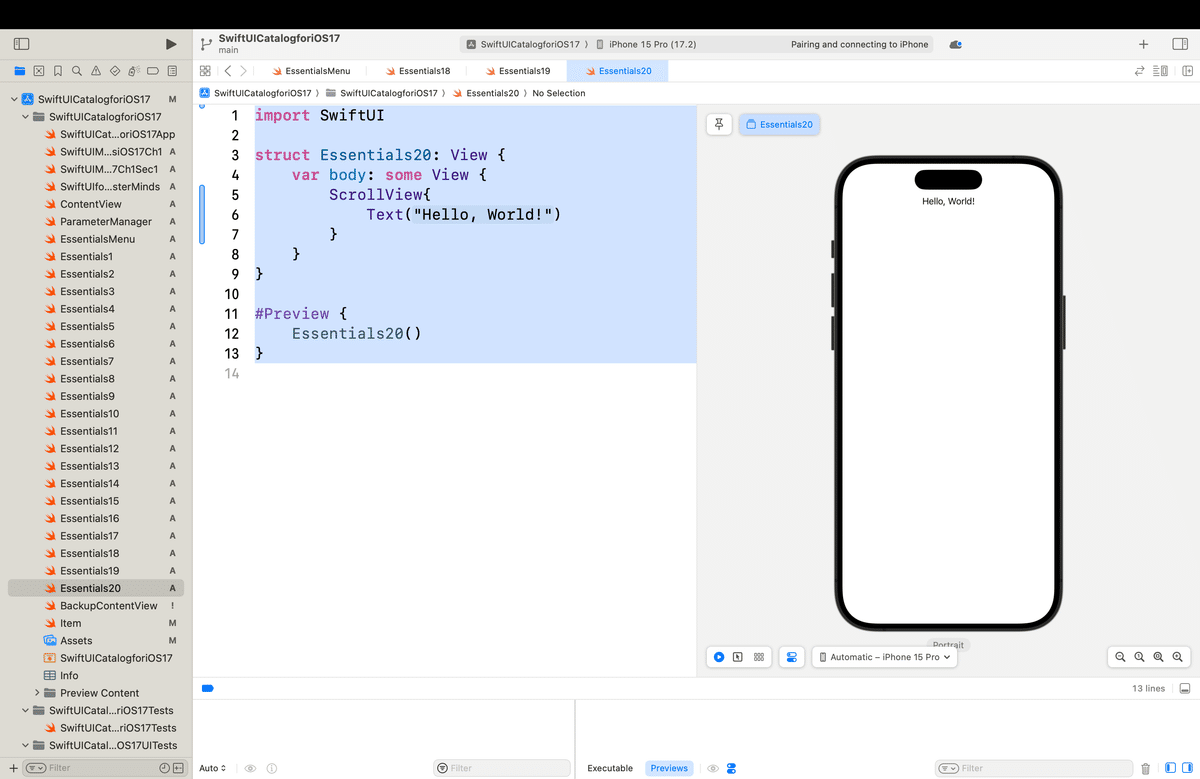Add an editor on the right
This screenshot has width=1200, height=779.
pyautogui.click(x=1187, y=71)
